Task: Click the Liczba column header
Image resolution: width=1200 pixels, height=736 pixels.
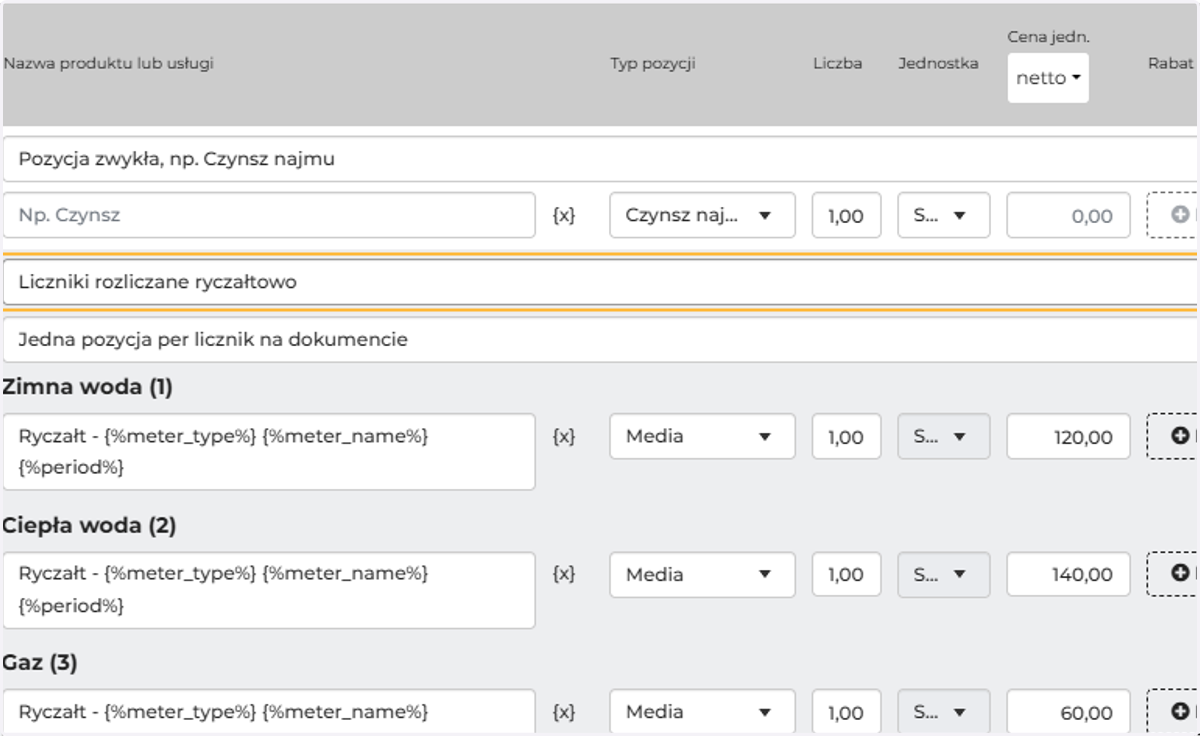Action: tap(838, 64)
